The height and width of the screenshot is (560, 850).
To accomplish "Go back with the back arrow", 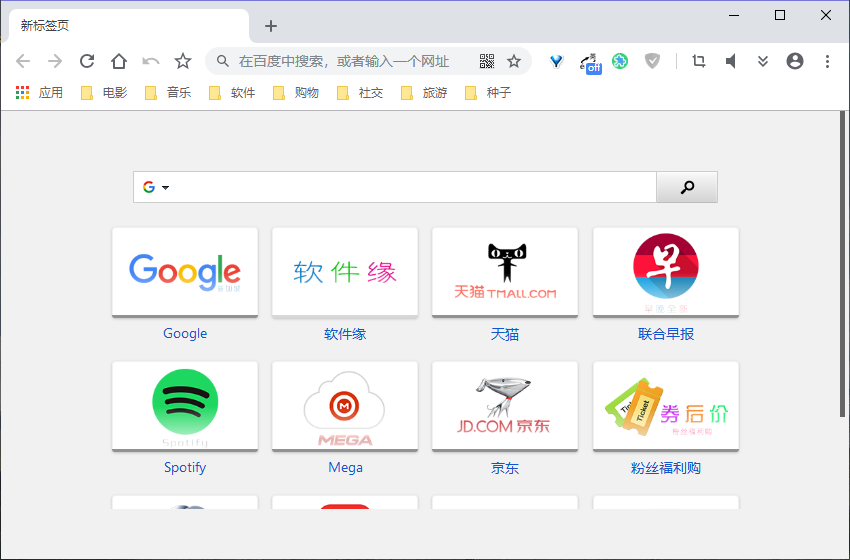I will [x=23, y=61].
